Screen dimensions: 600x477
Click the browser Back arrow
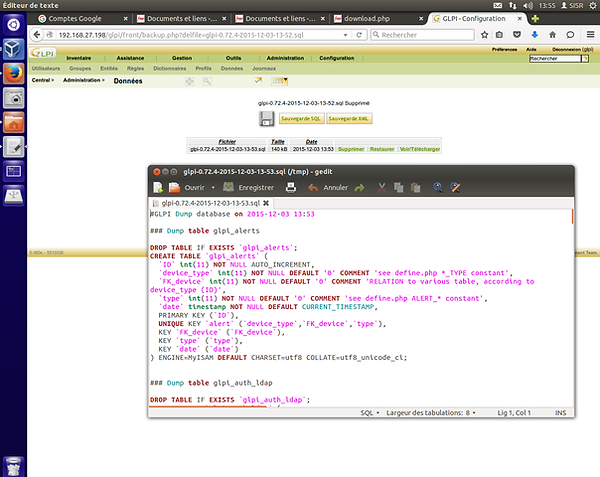click(x=37, y=35)
